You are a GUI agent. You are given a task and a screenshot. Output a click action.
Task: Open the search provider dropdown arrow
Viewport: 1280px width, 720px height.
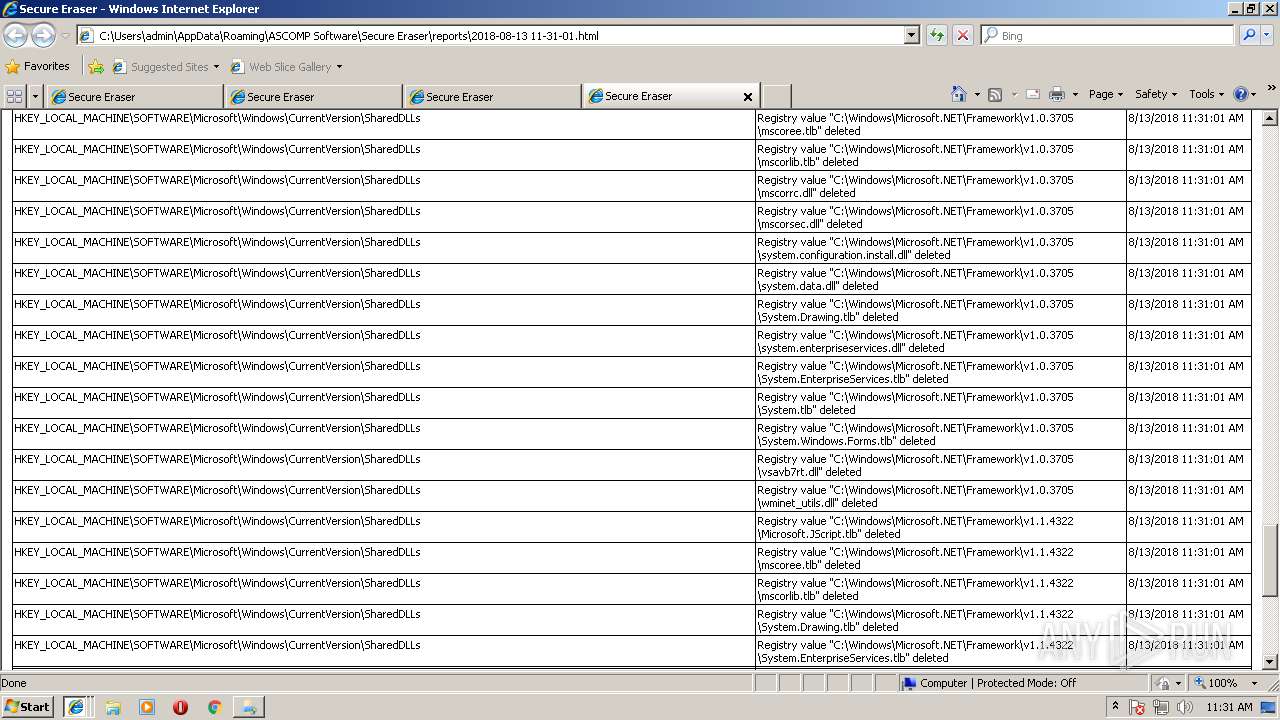pyautogui.click(x=1268, y=35)
